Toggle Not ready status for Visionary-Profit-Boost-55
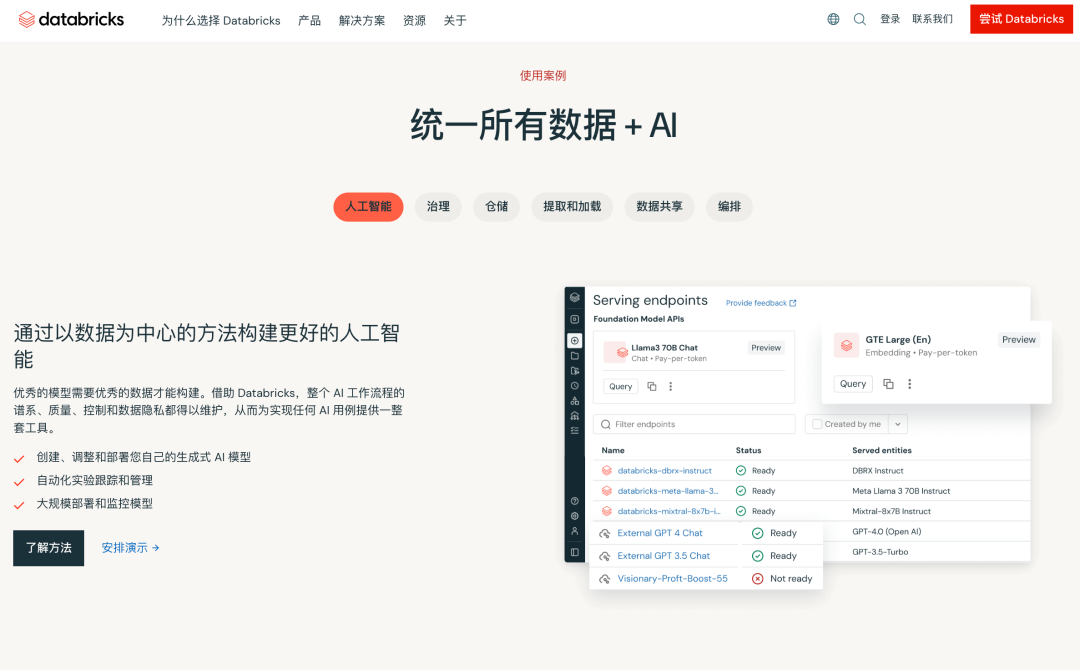1080x670 pixels. 758,578
